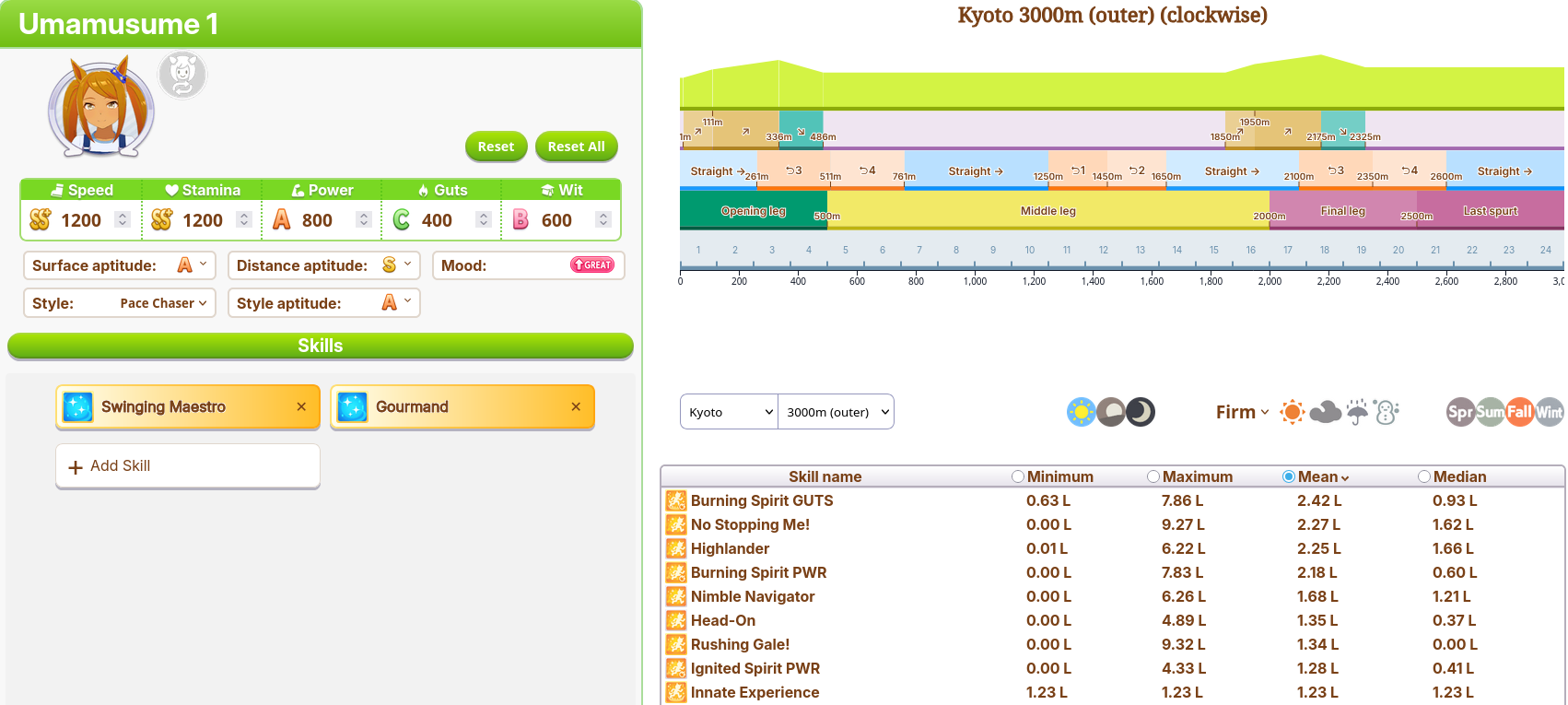Choose the sunny weather icon

(x=1293, y=412)
